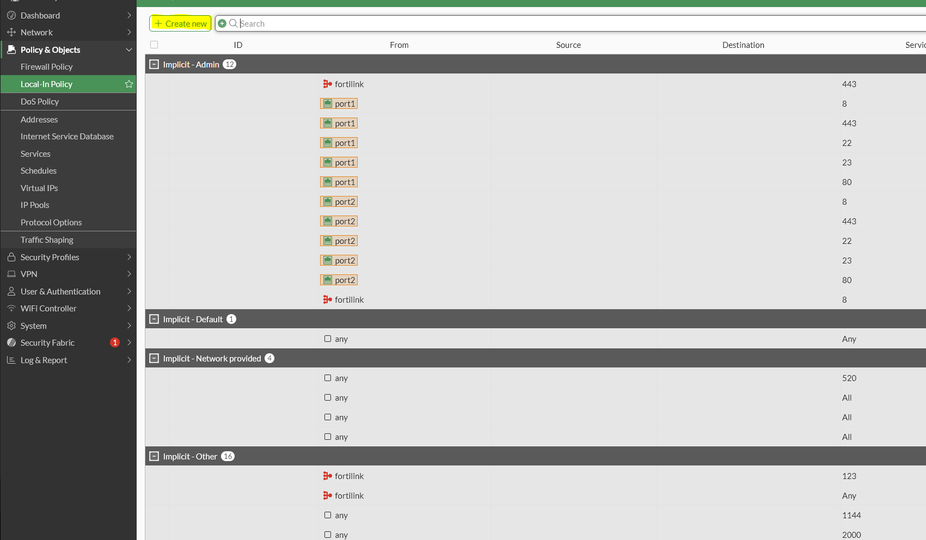The height and width of the screenshot is (540, 926).
Task: Toggle the Local-In Policy favorite star
Action: pos(129,84)
